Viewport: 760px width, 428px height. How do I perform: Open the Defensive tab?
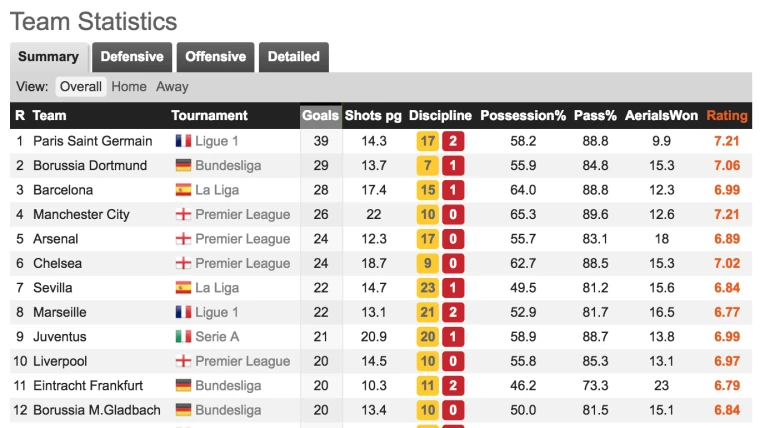132,57
